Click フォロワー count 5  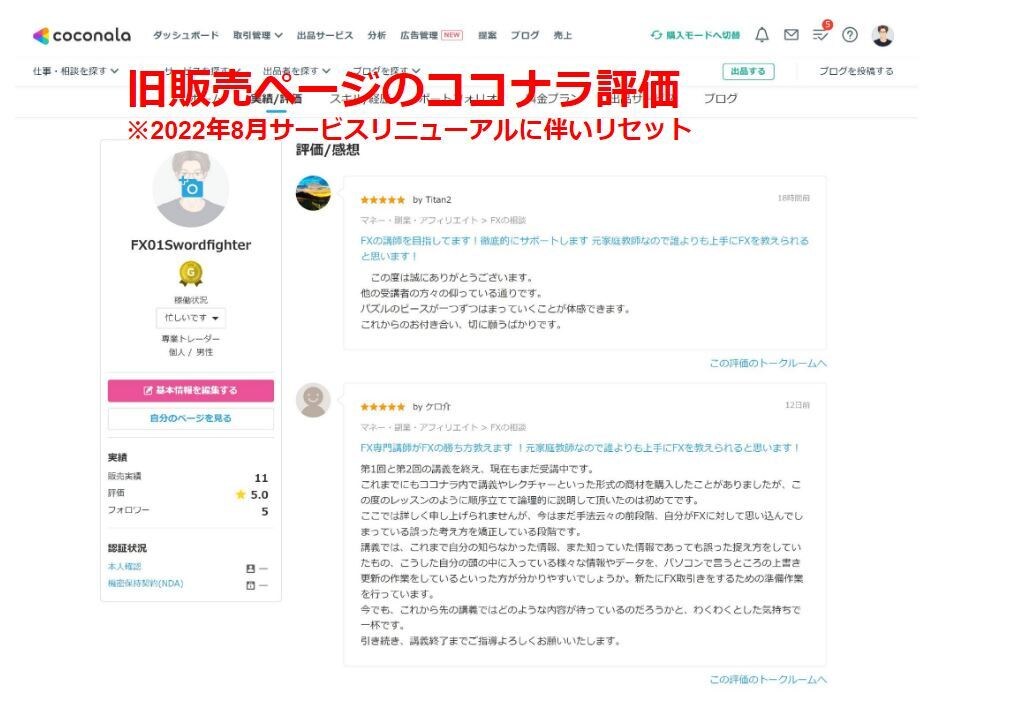pos(264,511)
